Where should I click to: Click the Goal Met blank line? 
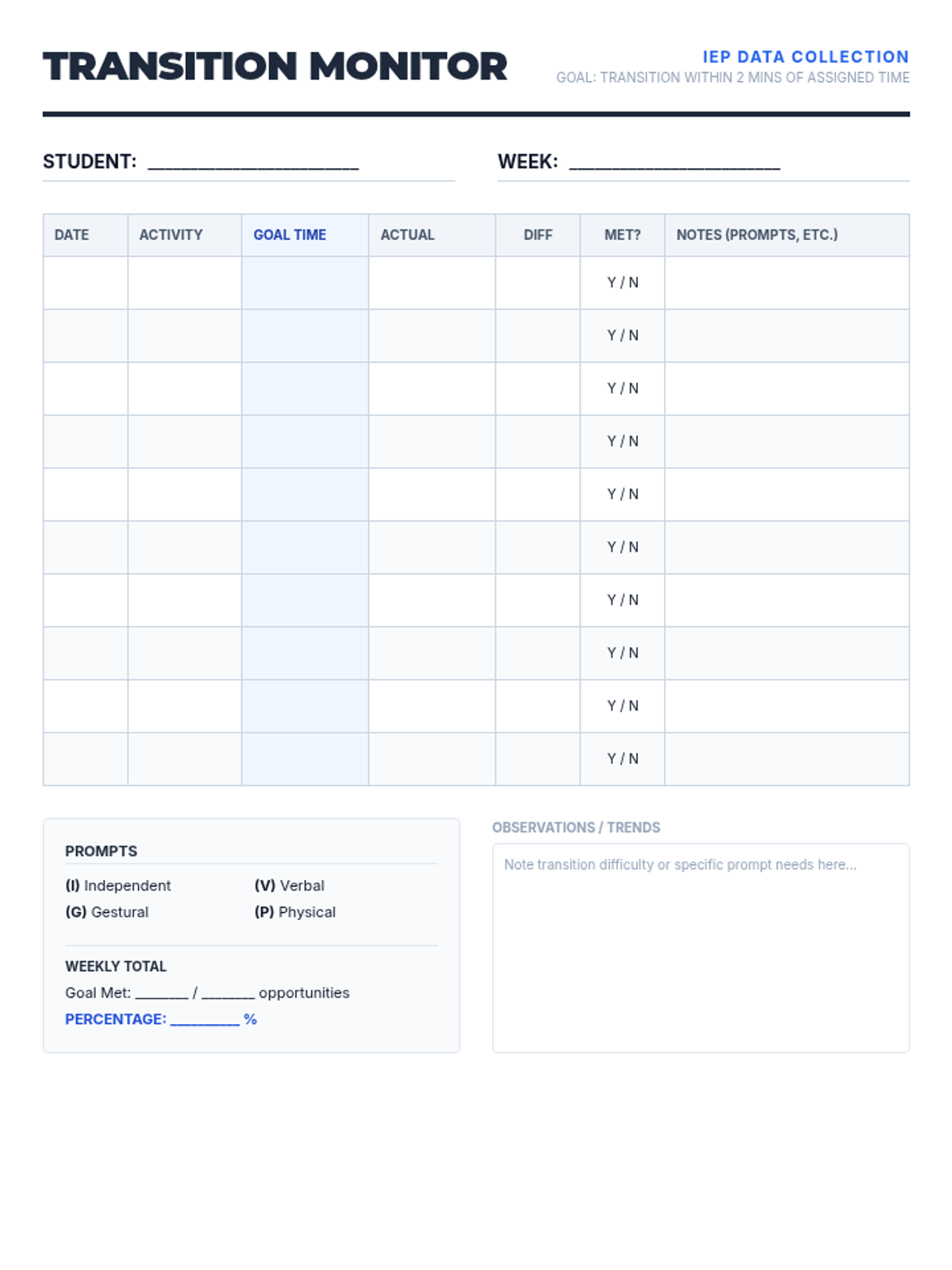pyautogui.click(x=162, y=994)
